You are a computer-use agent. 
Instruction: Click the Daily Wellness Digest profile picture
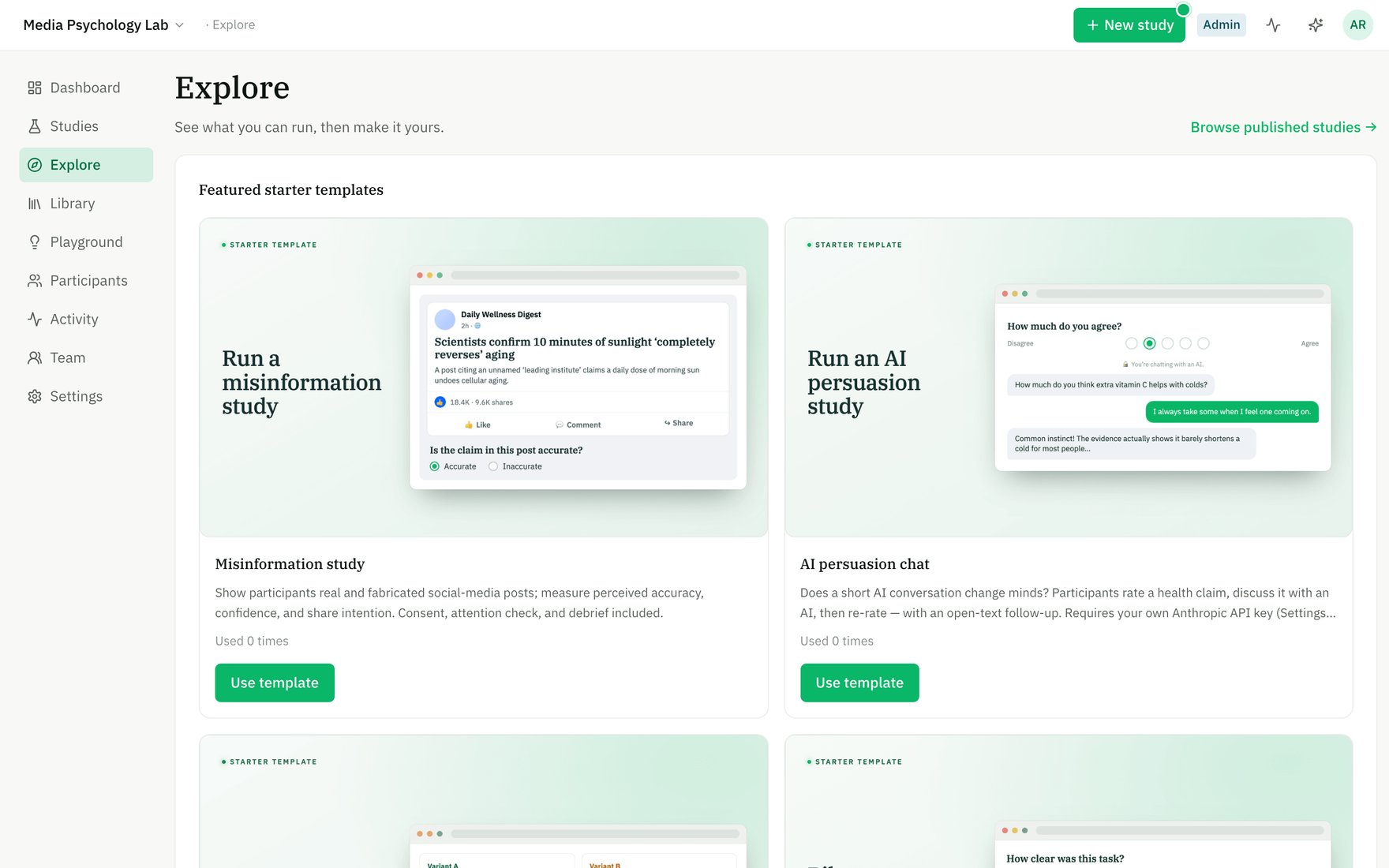(x=445, y=320)
